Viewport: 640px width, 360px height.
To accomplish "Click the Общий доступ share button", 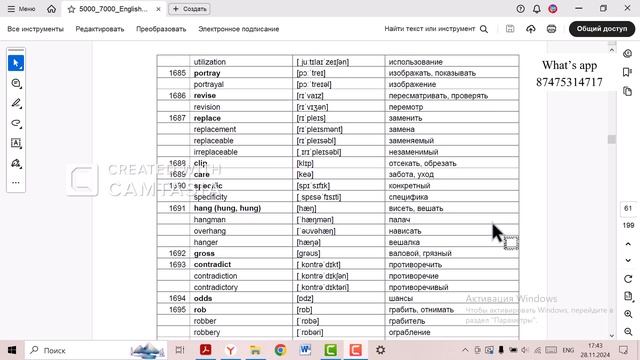I will pos(602,29).
